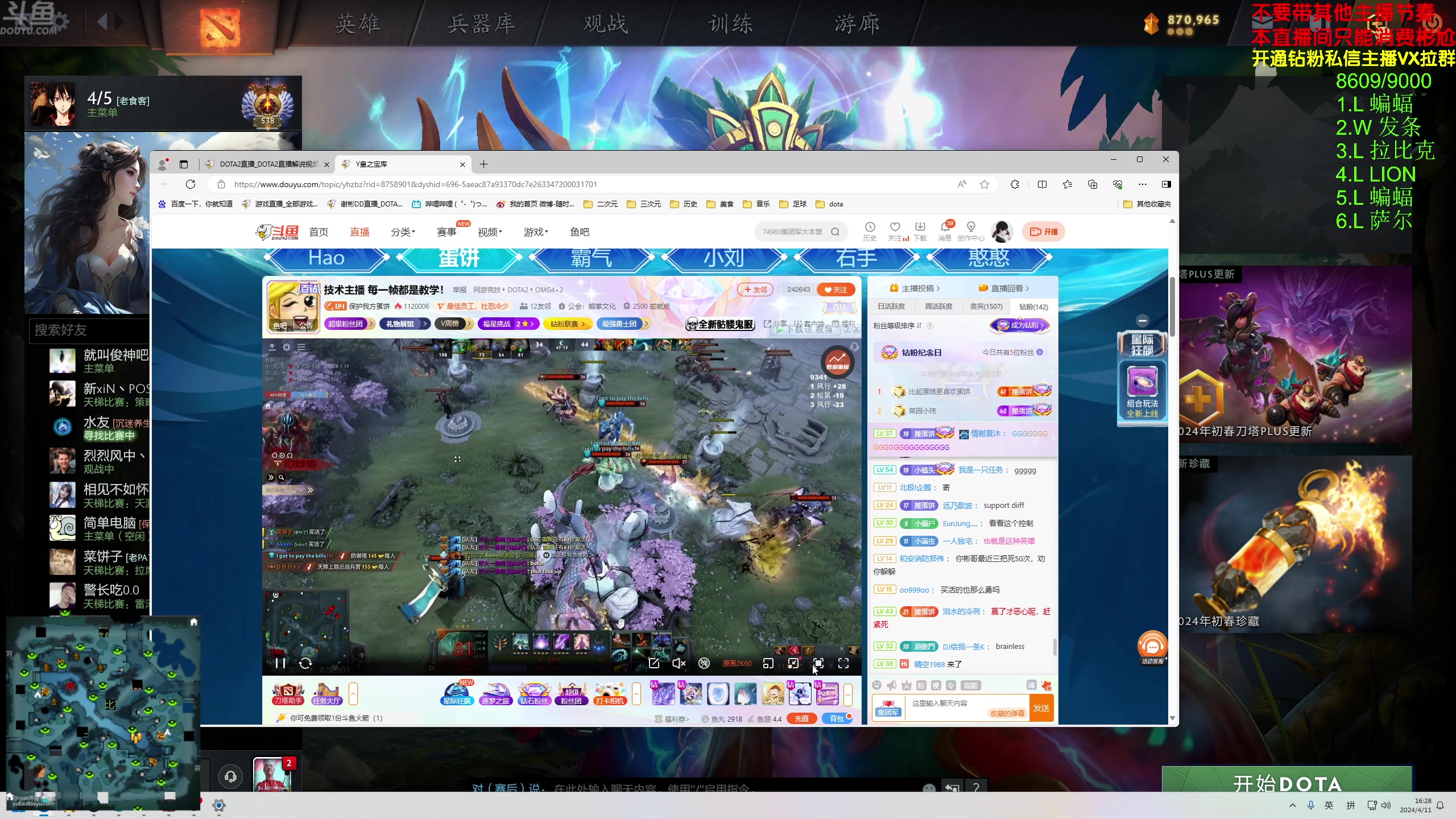Toggle the 滤 chat filter button

(1031, 685)
